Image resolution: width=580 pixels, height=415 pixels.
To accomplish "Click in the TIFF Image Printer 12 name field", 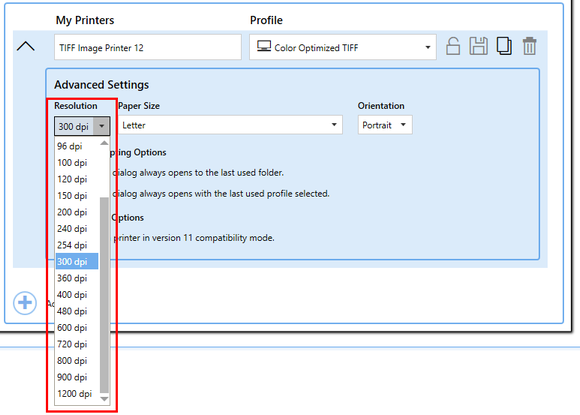I will (148, 47).
